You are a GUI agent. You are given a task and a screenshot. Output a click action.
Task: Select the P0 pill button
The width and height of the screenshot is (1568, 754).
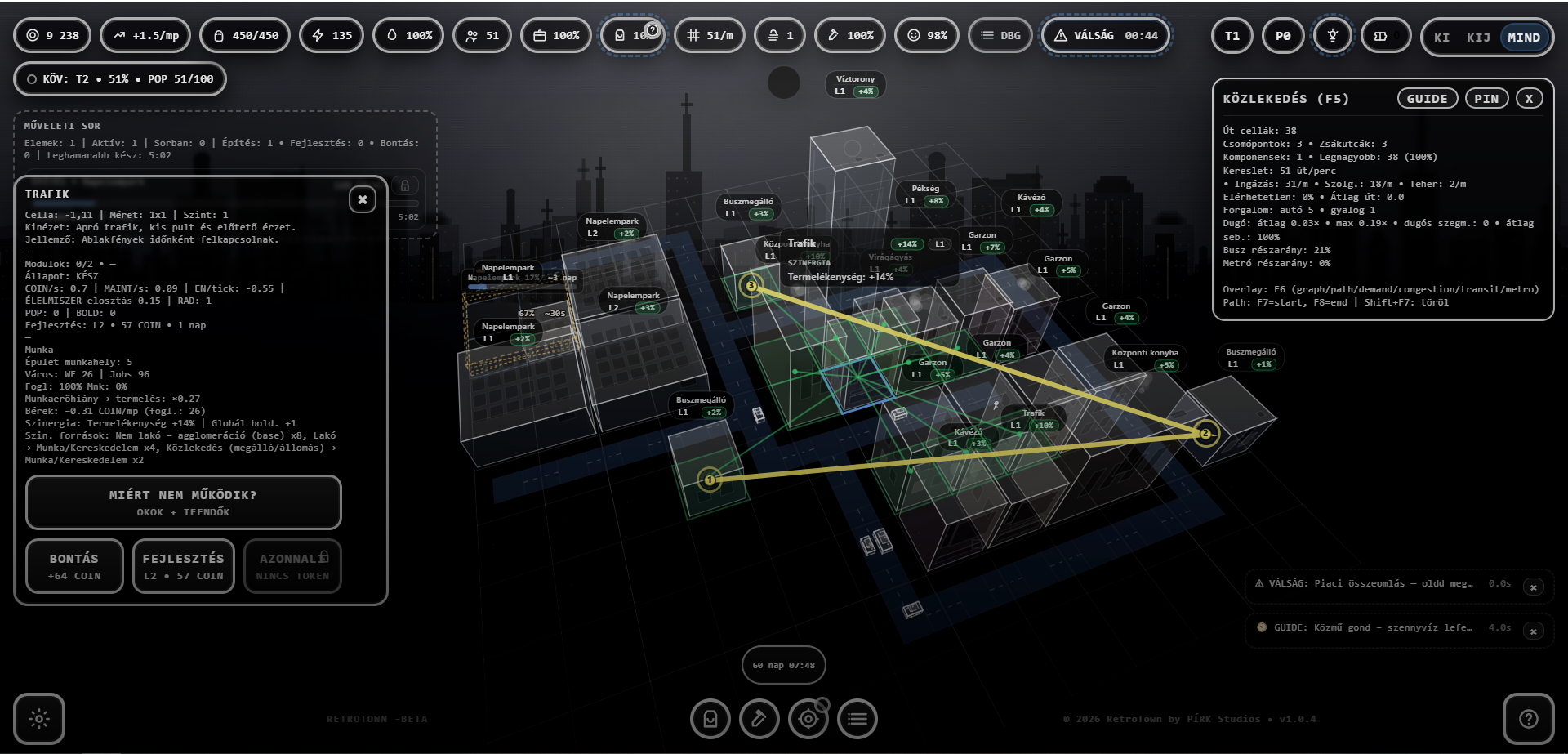click(1283, 35)
